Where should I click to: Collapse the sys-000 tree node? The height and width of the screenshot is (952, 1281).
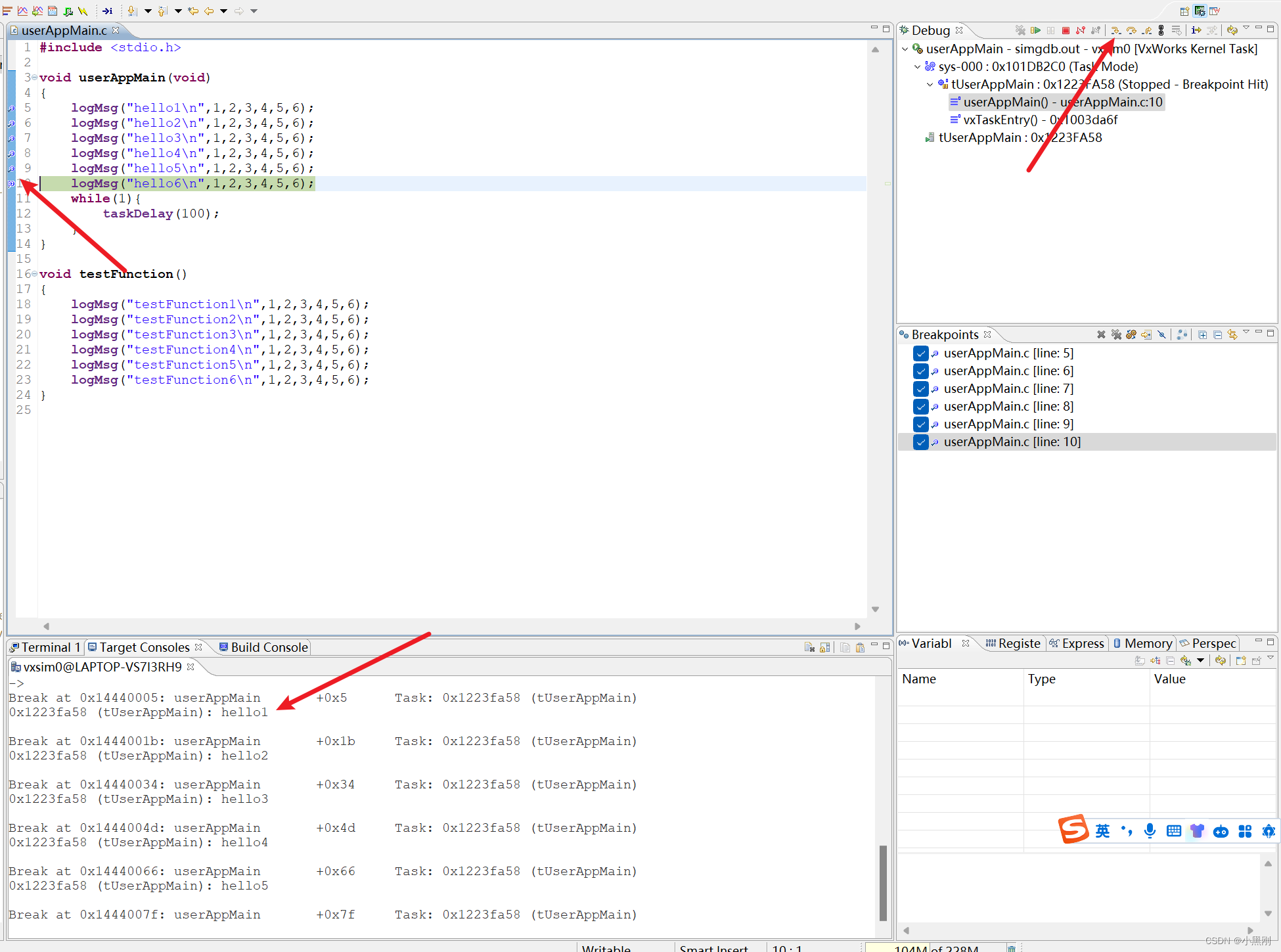(918, 67)
